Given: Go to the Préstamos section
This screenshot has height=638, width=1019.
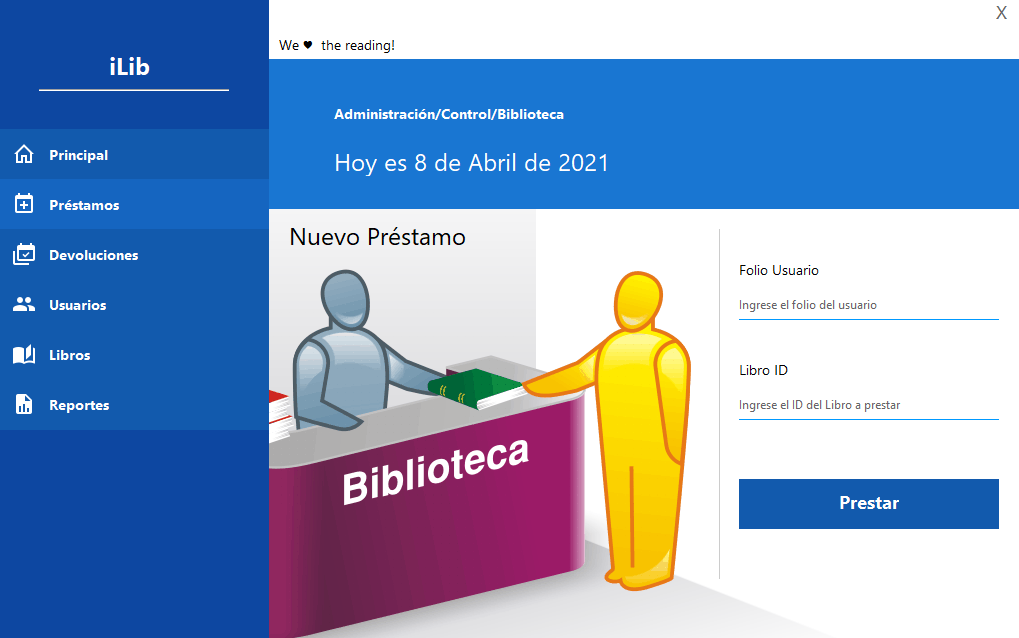Looking at the screenshot, I should tap(135, 205).
